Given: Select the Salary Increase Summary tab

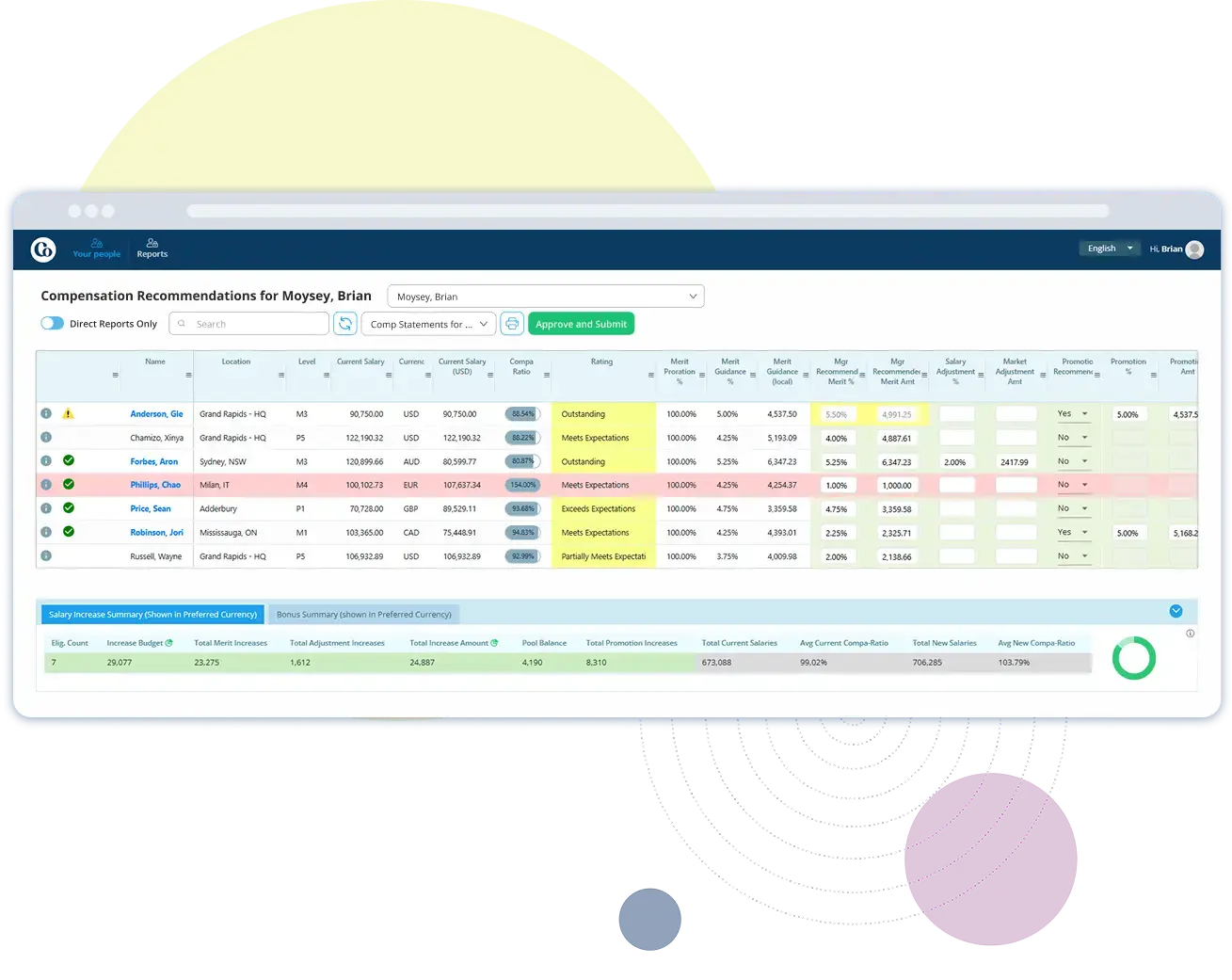Looking at the screenshot, I should (x=152, y=613).
